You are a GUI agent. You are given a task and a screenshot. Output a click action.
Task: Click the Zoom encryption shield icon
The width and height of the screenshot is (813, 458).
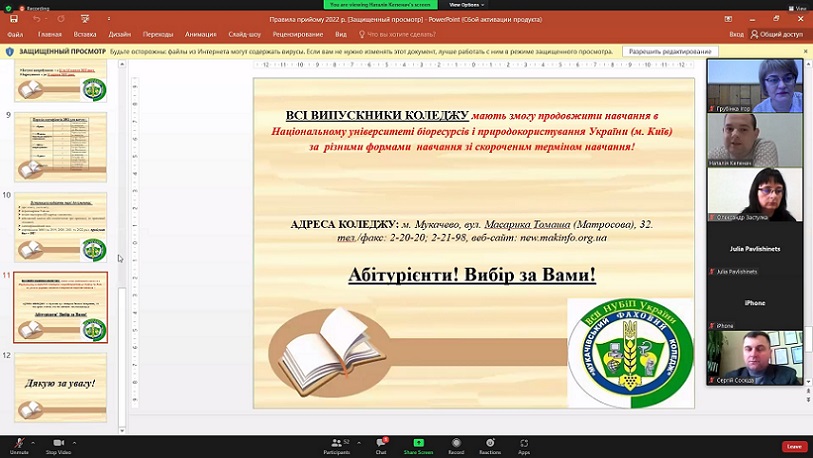point(8,8)
